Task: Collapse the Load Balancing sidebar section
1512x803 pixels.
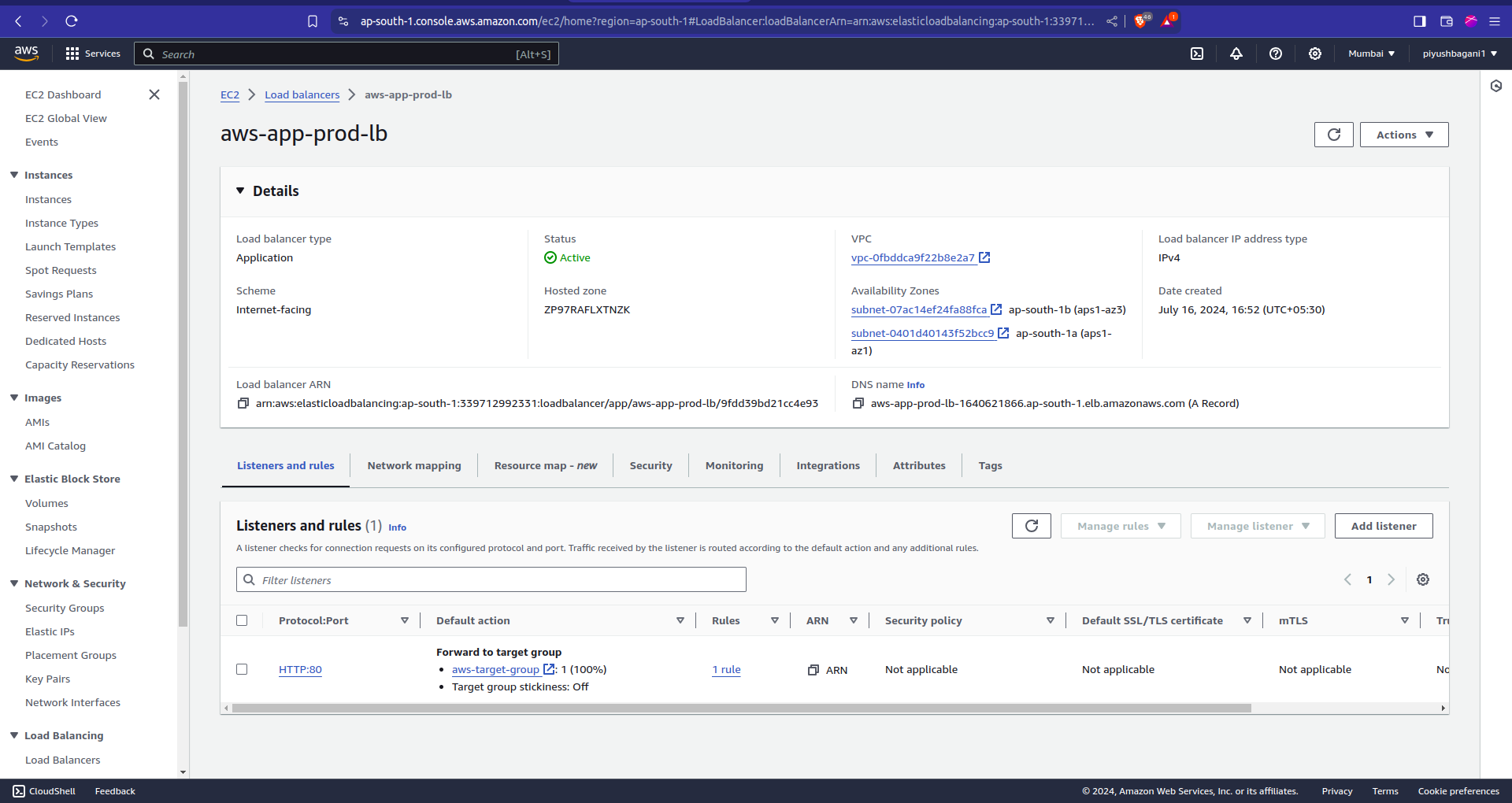Action: 14,735
